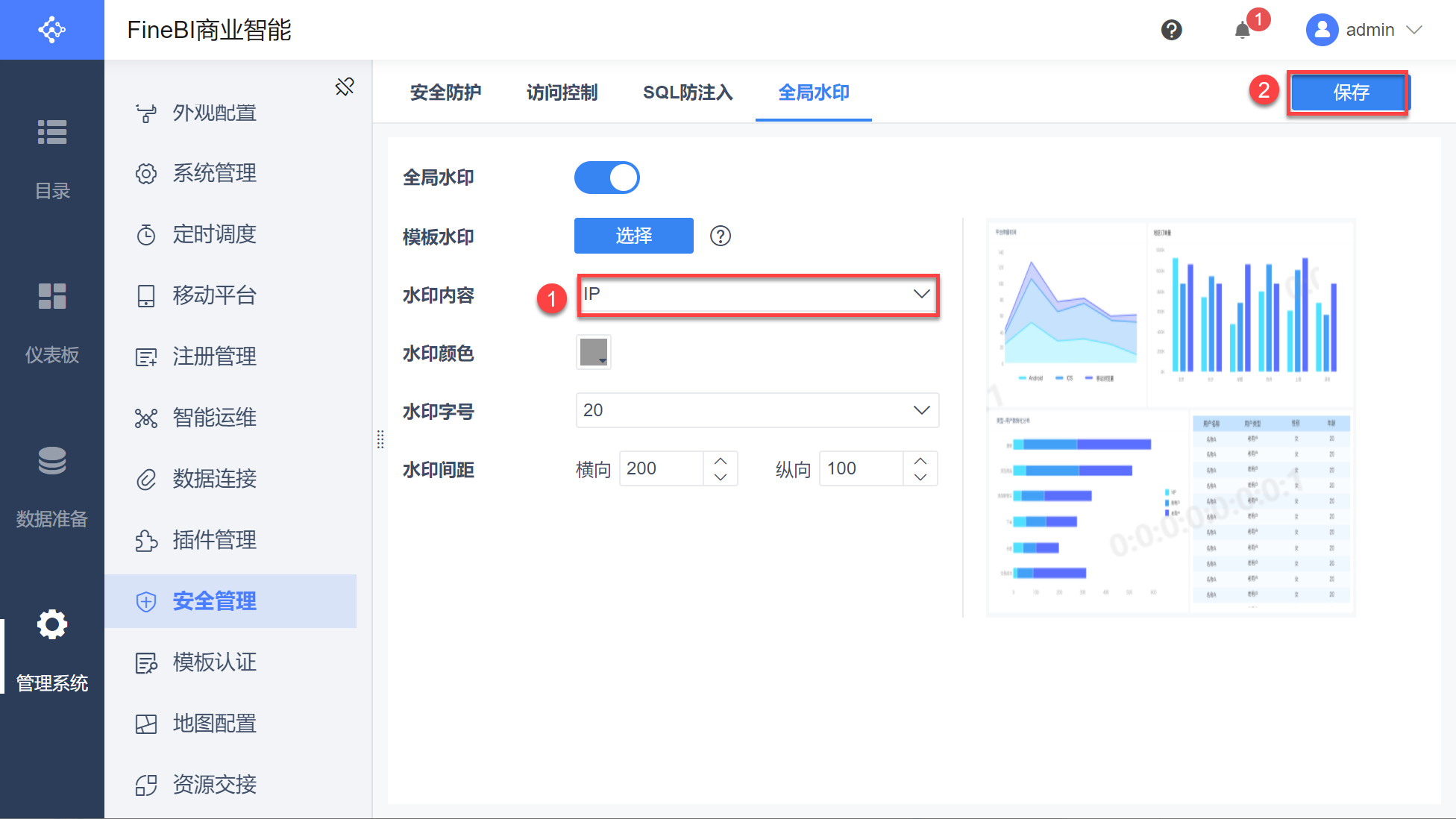Open the 数据准备 data preparation icon
The image size is (1456, 819).
coord(52,461)
